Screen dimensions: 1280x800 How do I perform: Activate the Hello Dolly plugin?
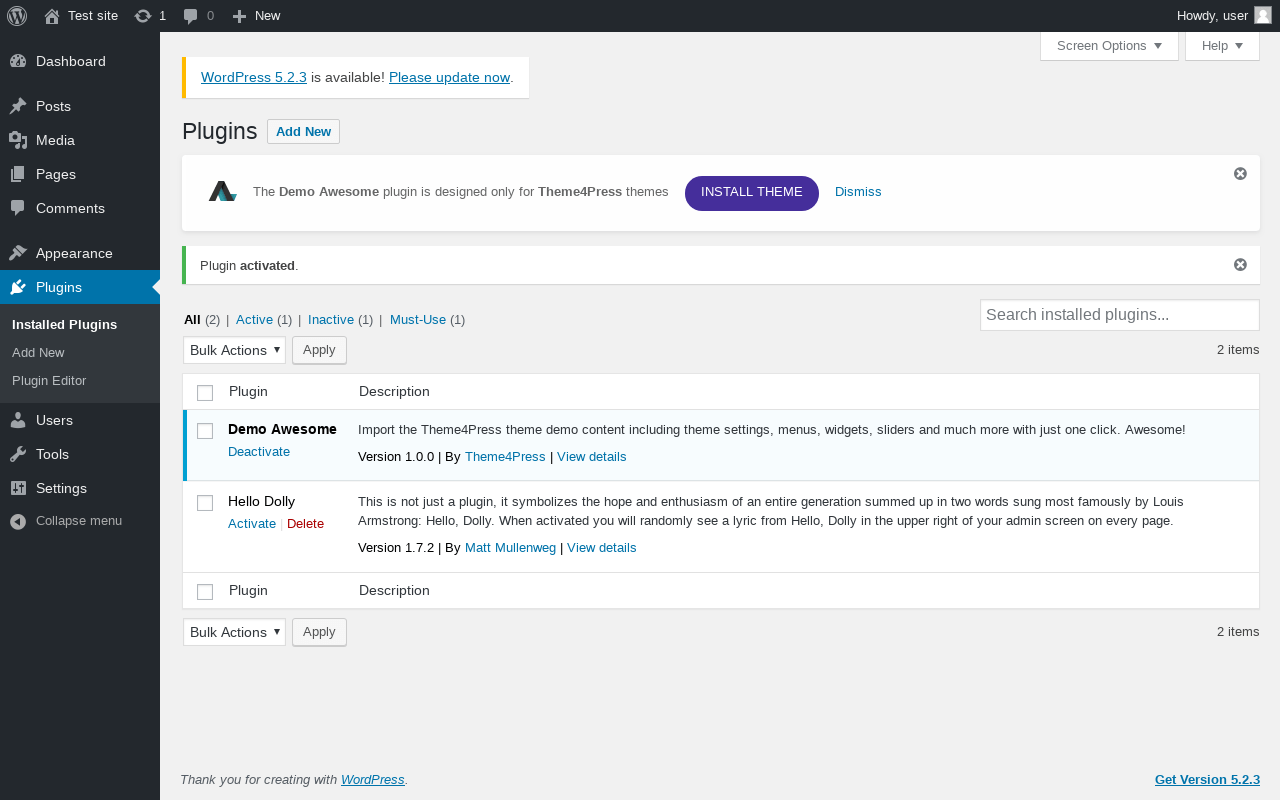coord(252,523)
